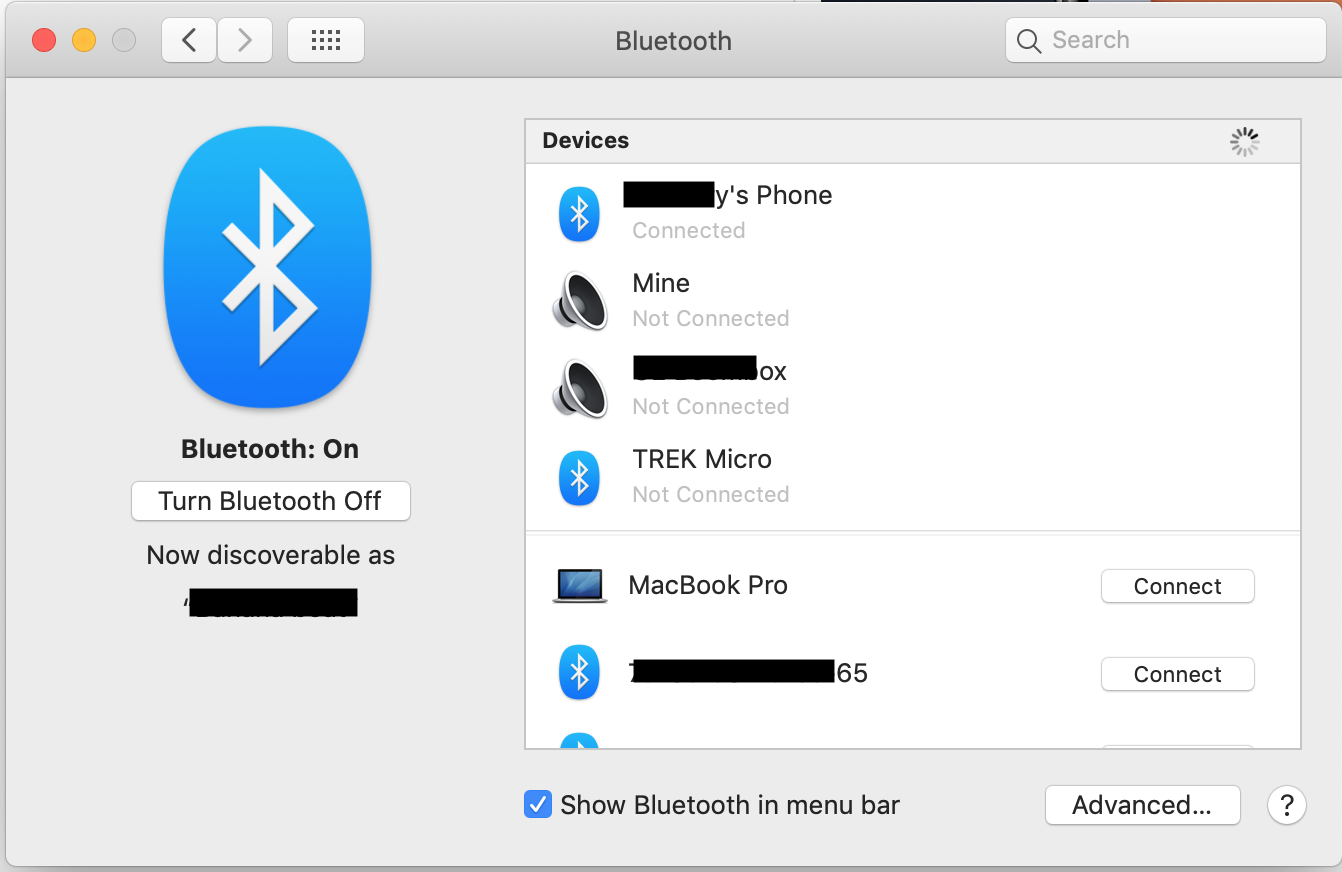1342x872 pixels.
Task: Go forward with the right chevron button
Action: (x=244, y=40)
